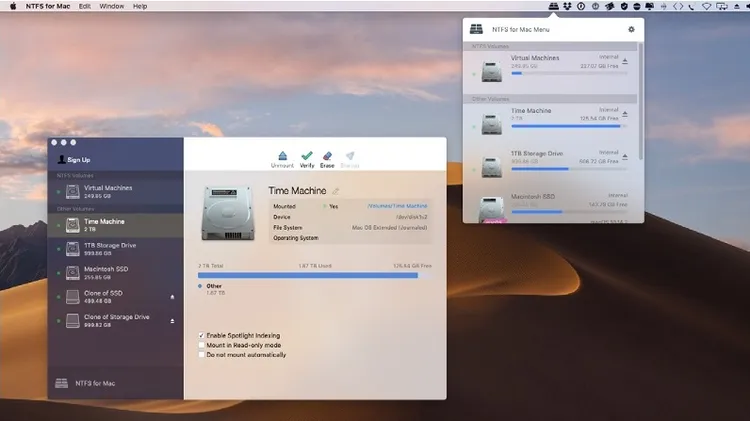
Task: Click Time Machine drive icon in menu popup
Action: click(x=491, y=124)
